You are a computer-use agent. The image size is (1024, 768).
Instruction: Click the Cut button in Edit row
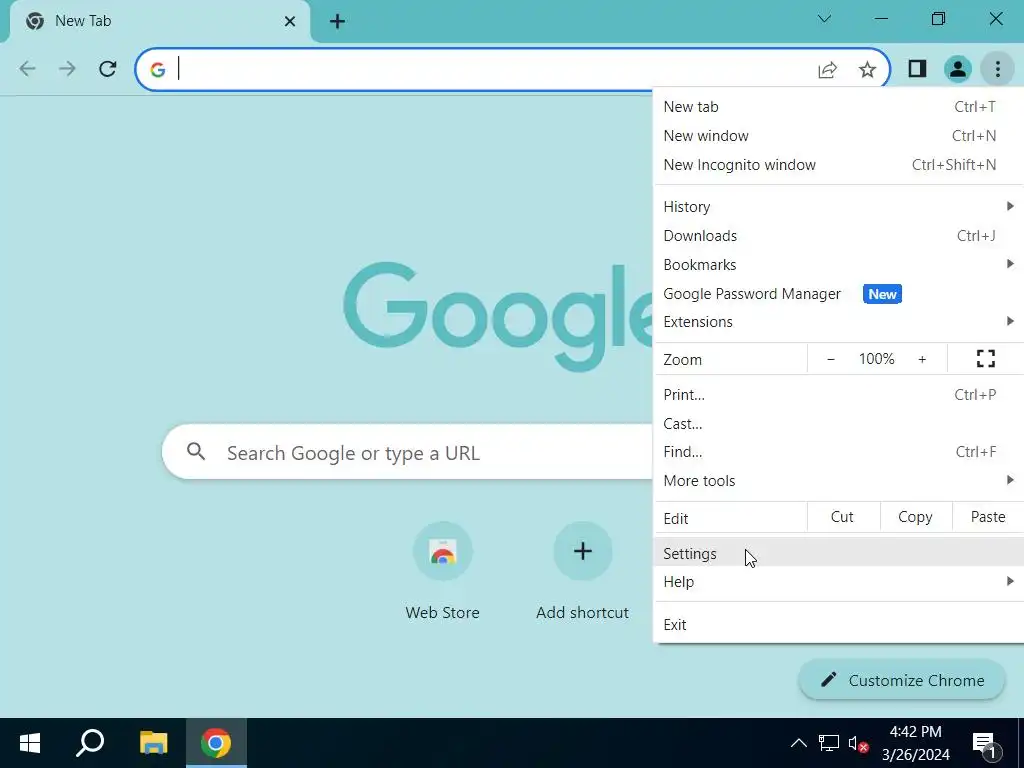(842, 517)
